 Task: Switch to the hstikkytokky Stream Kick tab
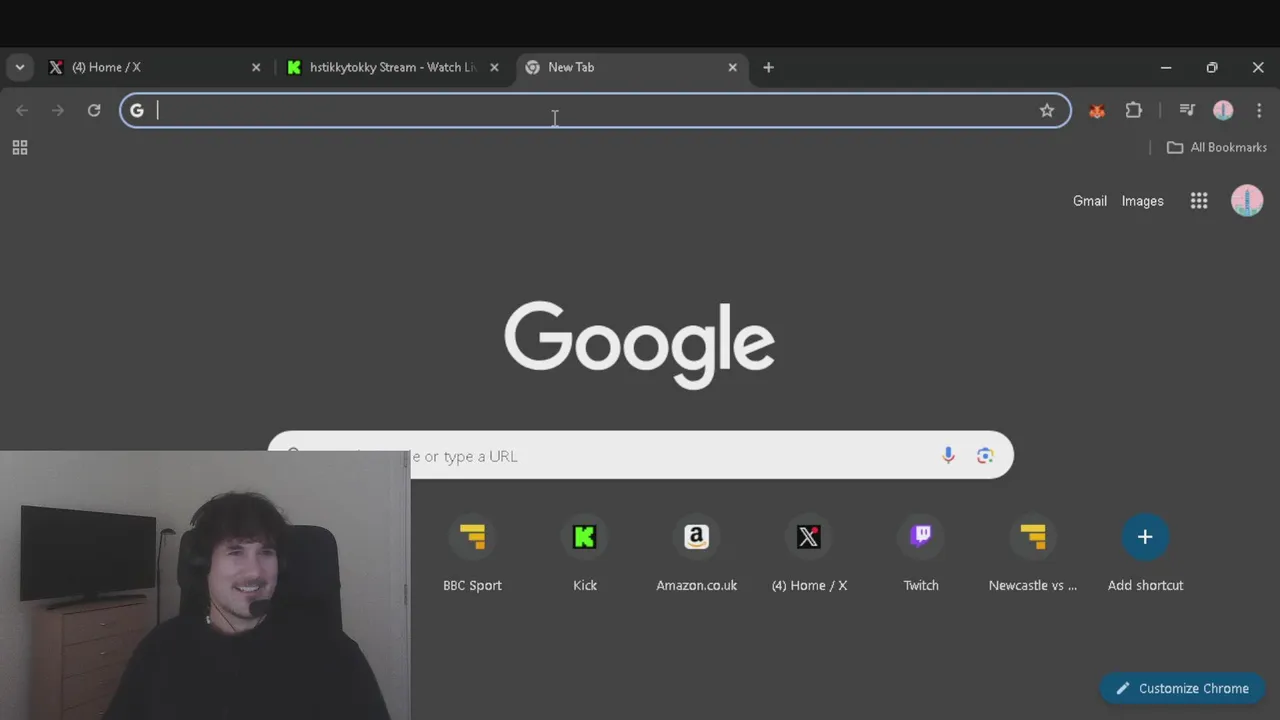tap(392, 68)
